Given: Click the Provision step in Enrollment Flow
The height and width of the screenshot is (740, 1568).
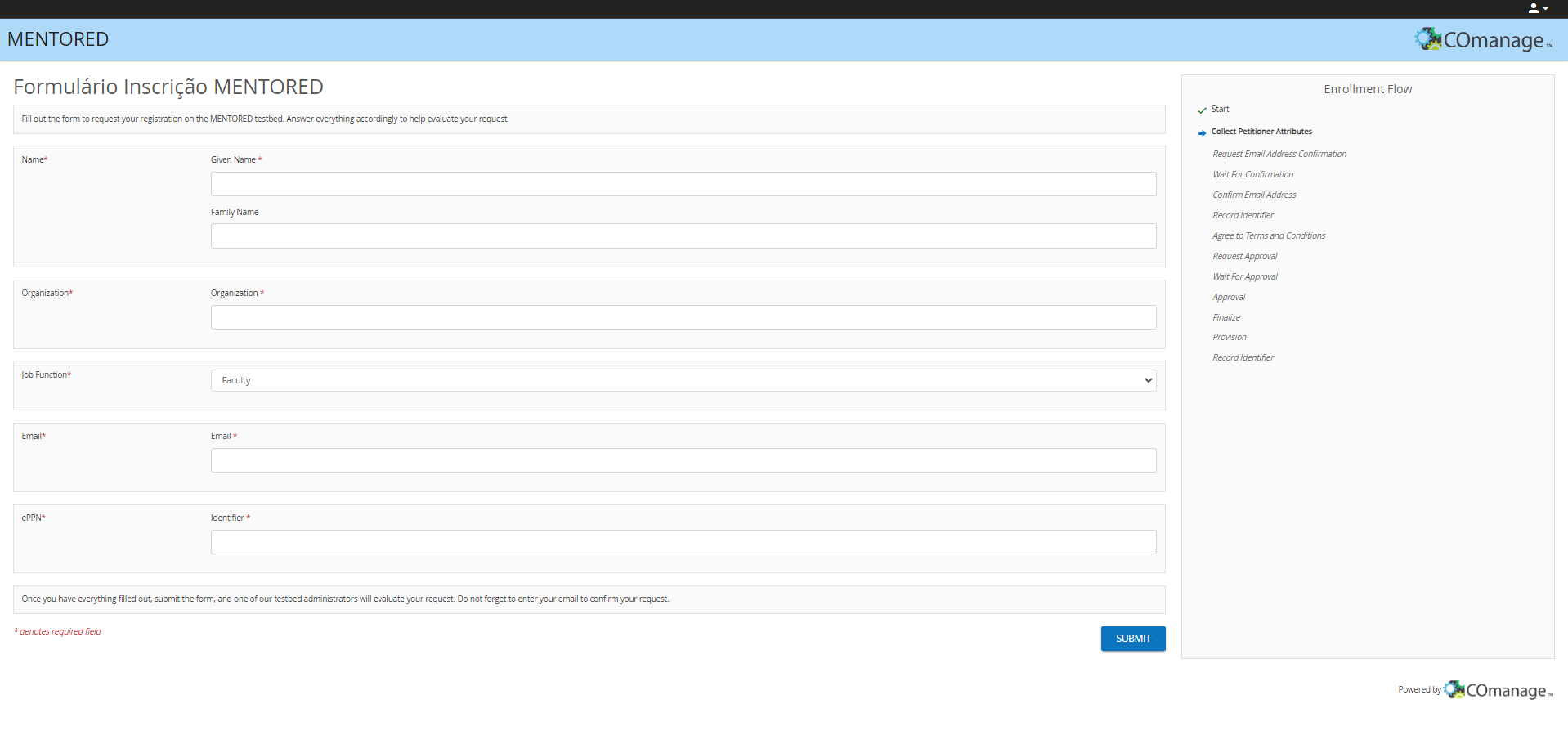Looking at the screenshot, I should coord(1229,337).
